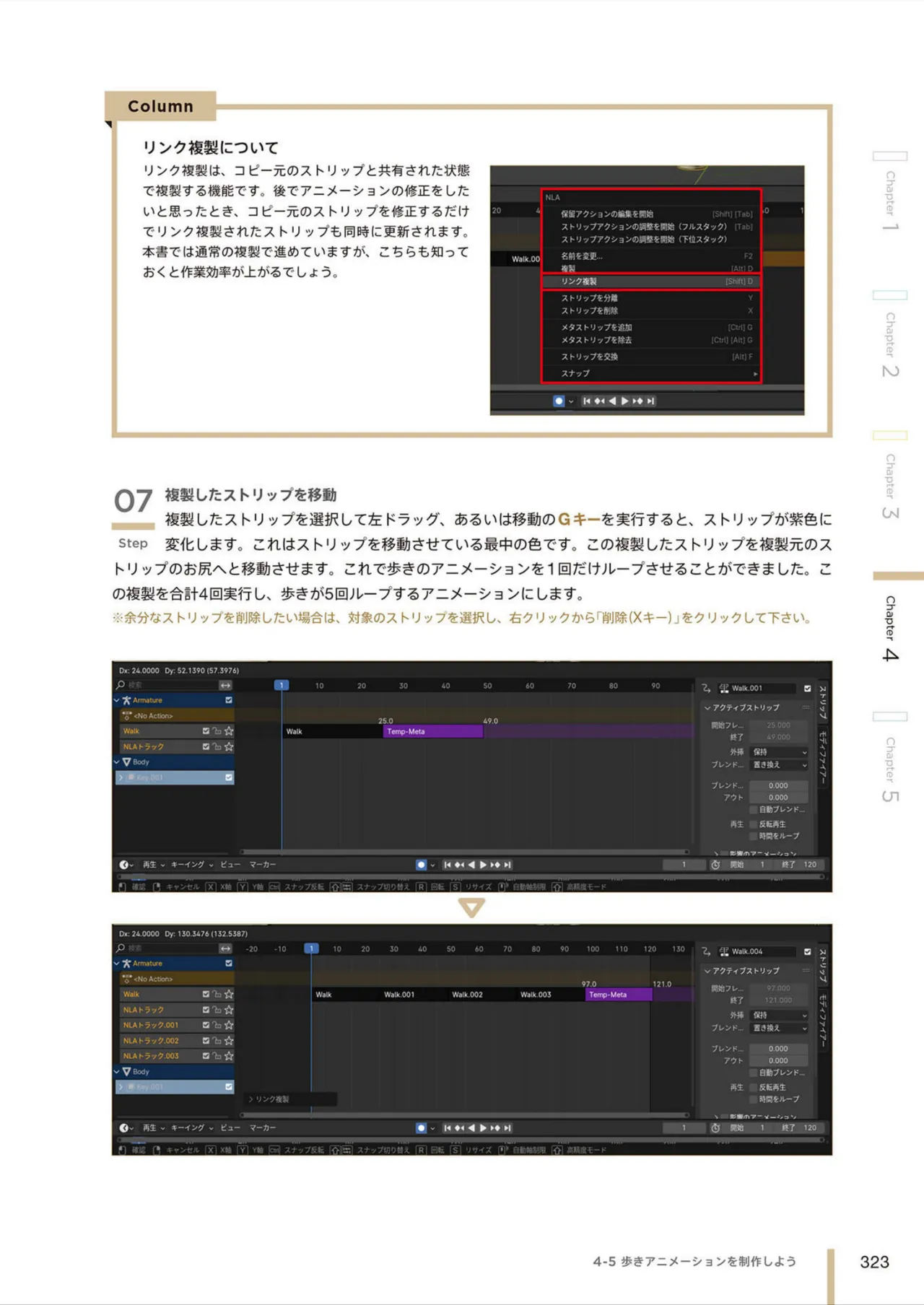This screenshot has width=924, height=1305.
Task: Toggle Armature checkbox in upper editor channel list
Action: pos(229,700)
